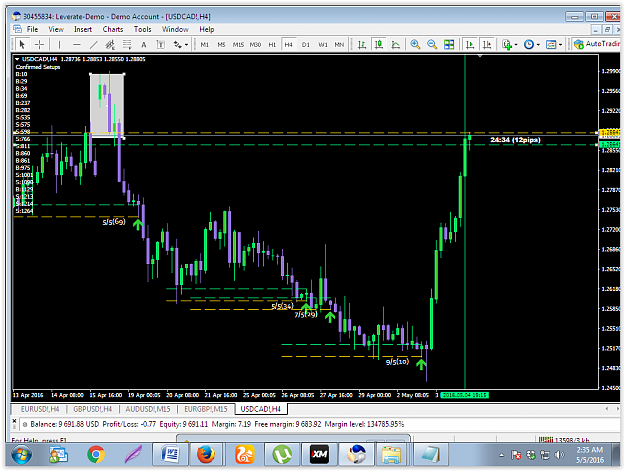The width and height of the screenshot is (625, 471).
Task: Select the USDCAD!,H4 chart tab
Action: (x=261, y=409)
